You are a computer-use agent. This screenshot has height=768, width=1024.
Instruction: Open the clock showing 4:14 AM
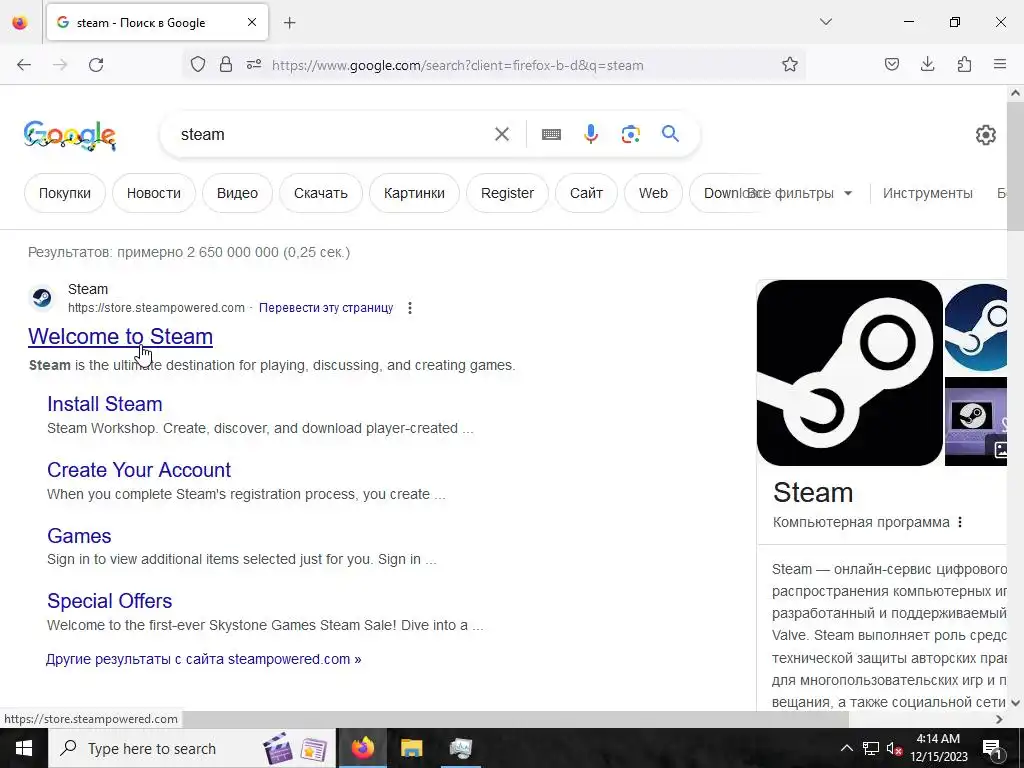pyautogui.click(x=938, y=748)
